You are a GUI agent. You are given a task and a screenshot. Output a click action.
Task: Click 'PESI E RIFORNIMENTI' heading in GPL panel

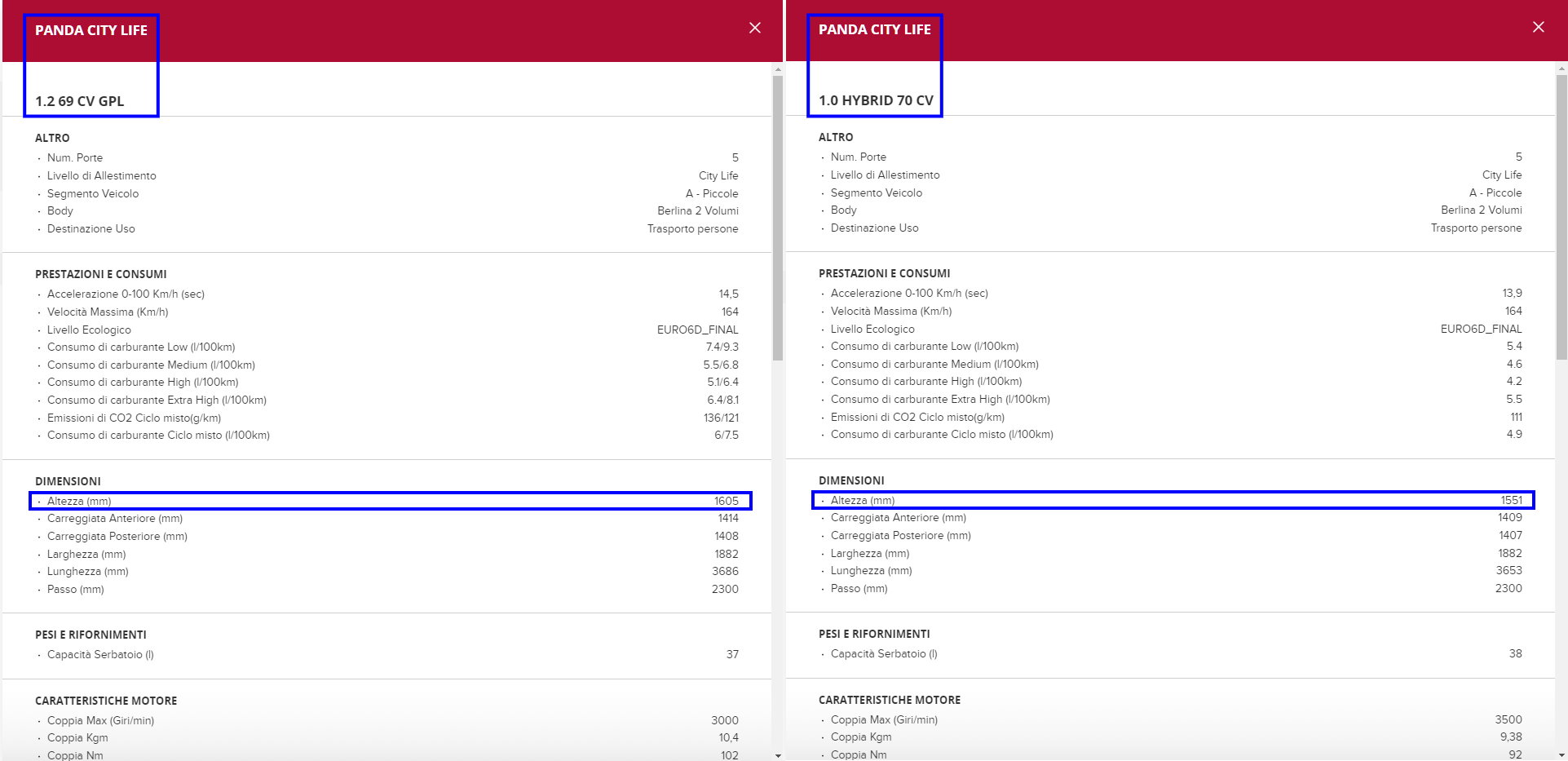[91, 635]
